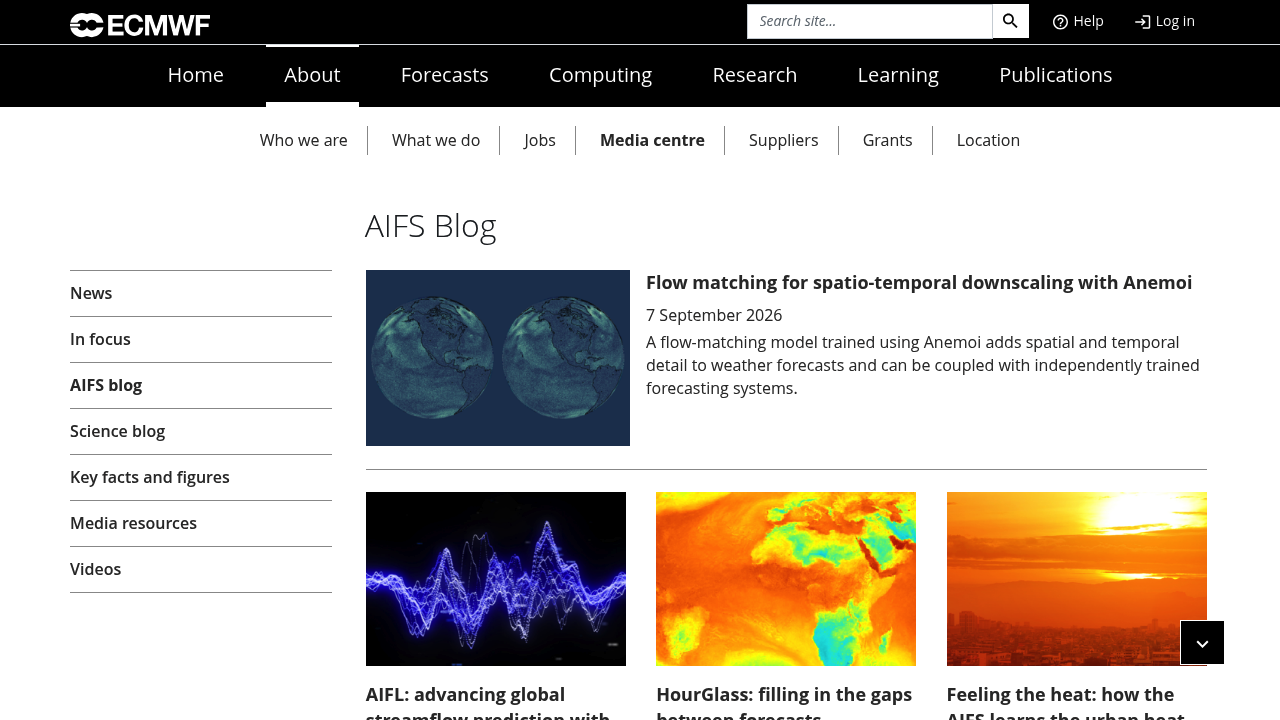Click in the Search site field
Image resolution: width=1280 pixels, height=720 pixels.
[x=870, y=21]
